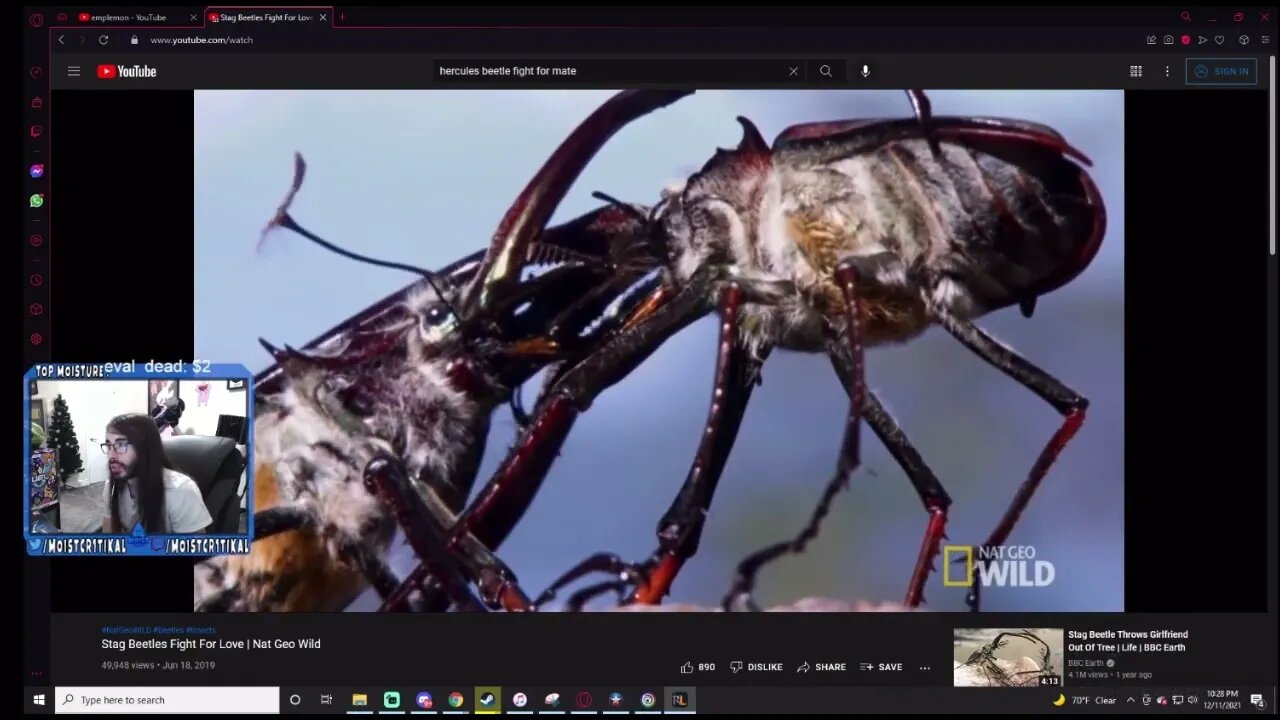Open Messenger in the Opera sidebar
1280x720 pixels.
[x=37, y=171]
